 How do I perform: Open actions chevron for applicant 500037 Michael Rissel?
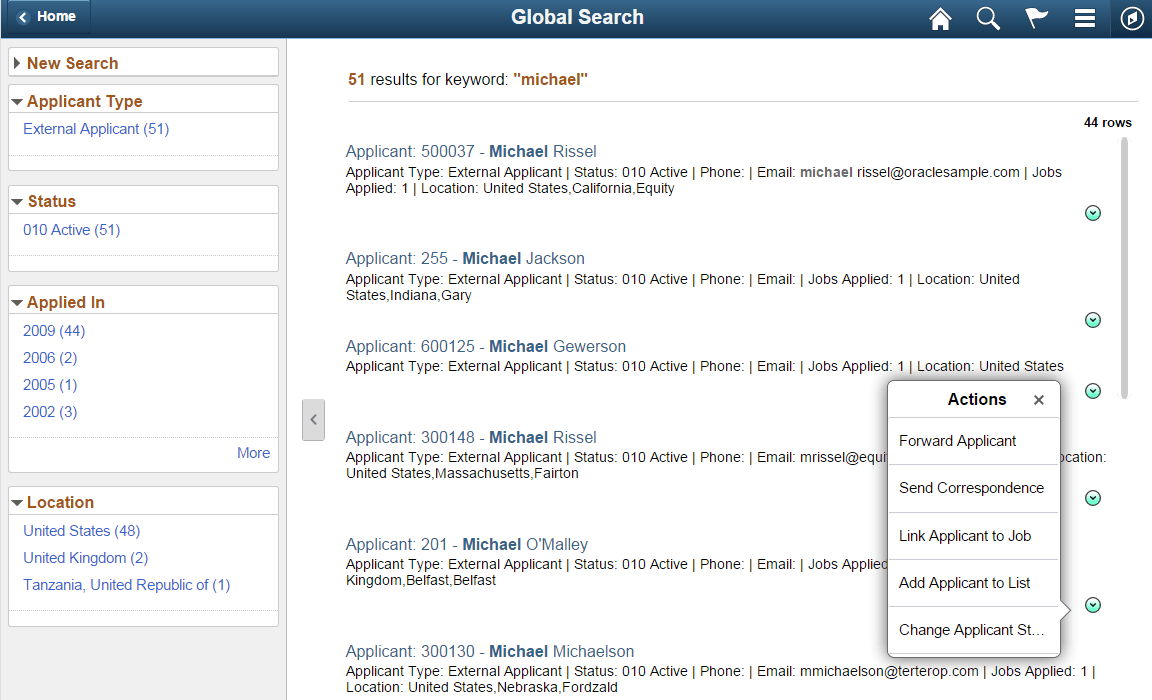click(x=1092, y=212)
